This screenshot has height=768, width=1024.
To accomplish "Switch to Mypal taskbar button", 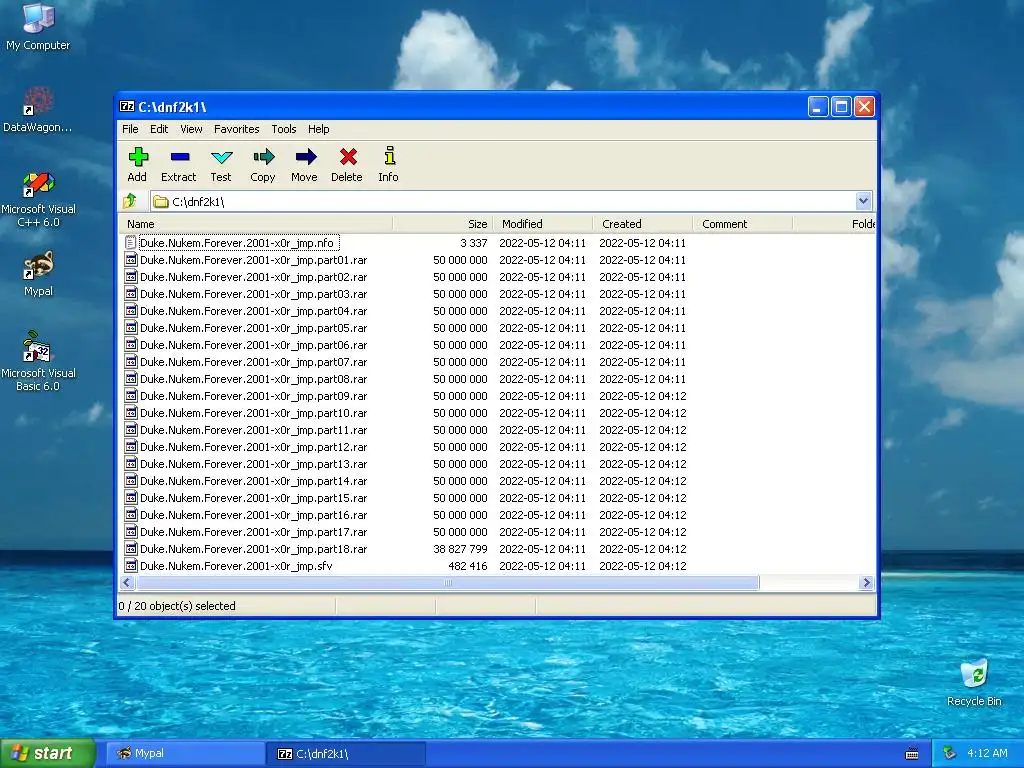I will (x=185, y=754).
